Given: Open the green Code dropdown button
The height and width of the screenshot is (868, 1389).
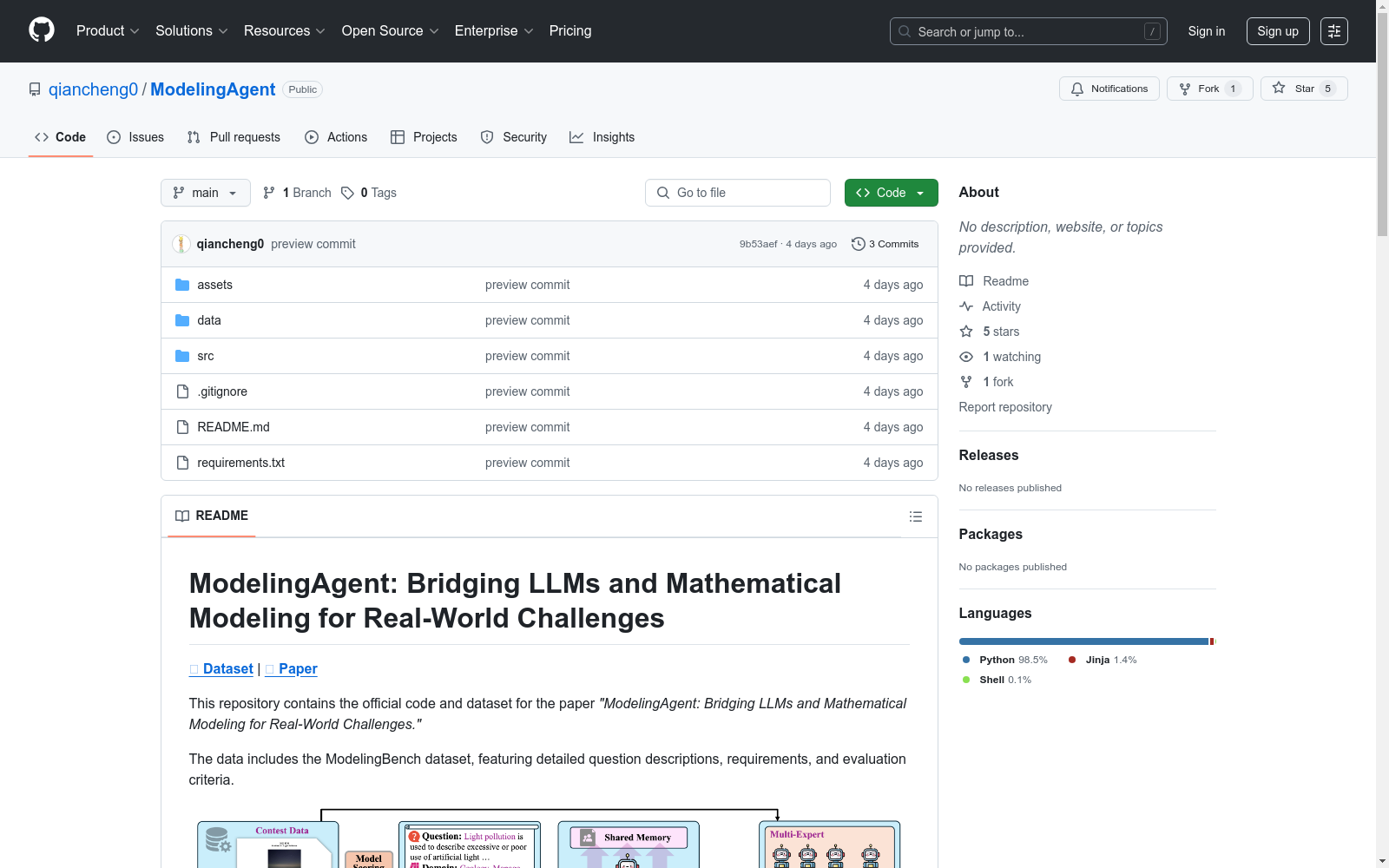Looking at the screenshot, I should click(891, 193).
